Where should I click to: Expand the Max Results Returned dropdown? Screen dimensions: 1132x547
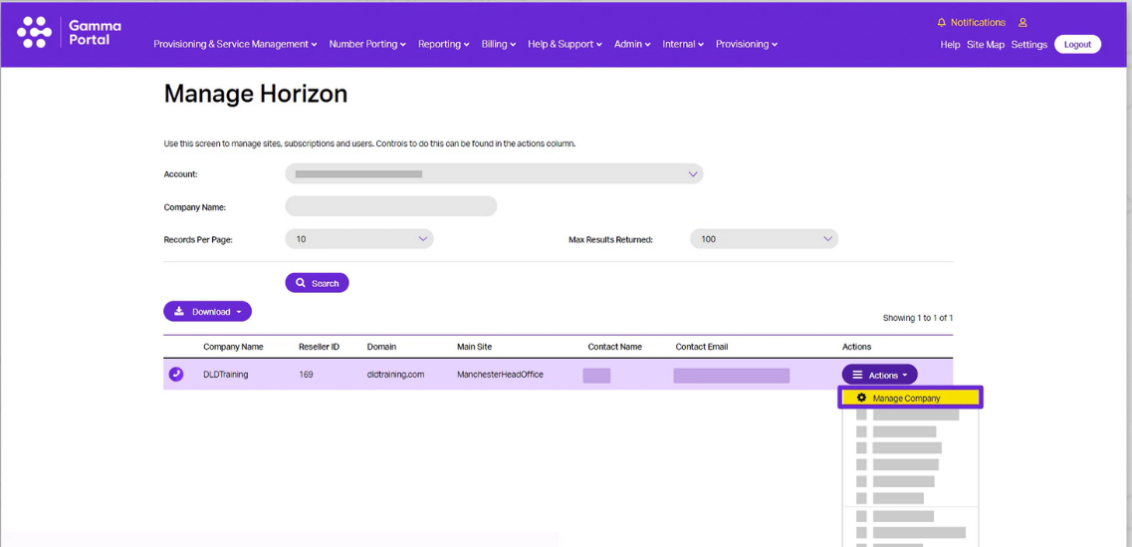[x=764, y=239]
